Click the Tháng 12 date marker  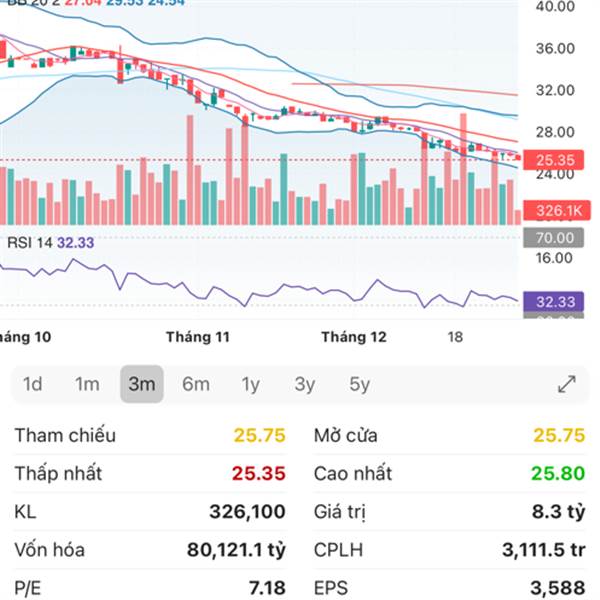coord(353,337)
